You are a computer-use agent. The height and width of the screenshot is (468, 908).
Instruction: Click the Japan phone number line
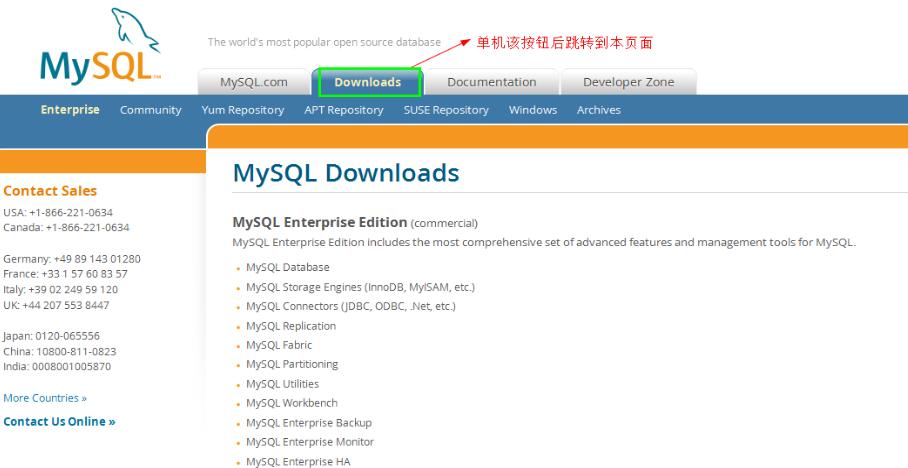tap(51, 335)
